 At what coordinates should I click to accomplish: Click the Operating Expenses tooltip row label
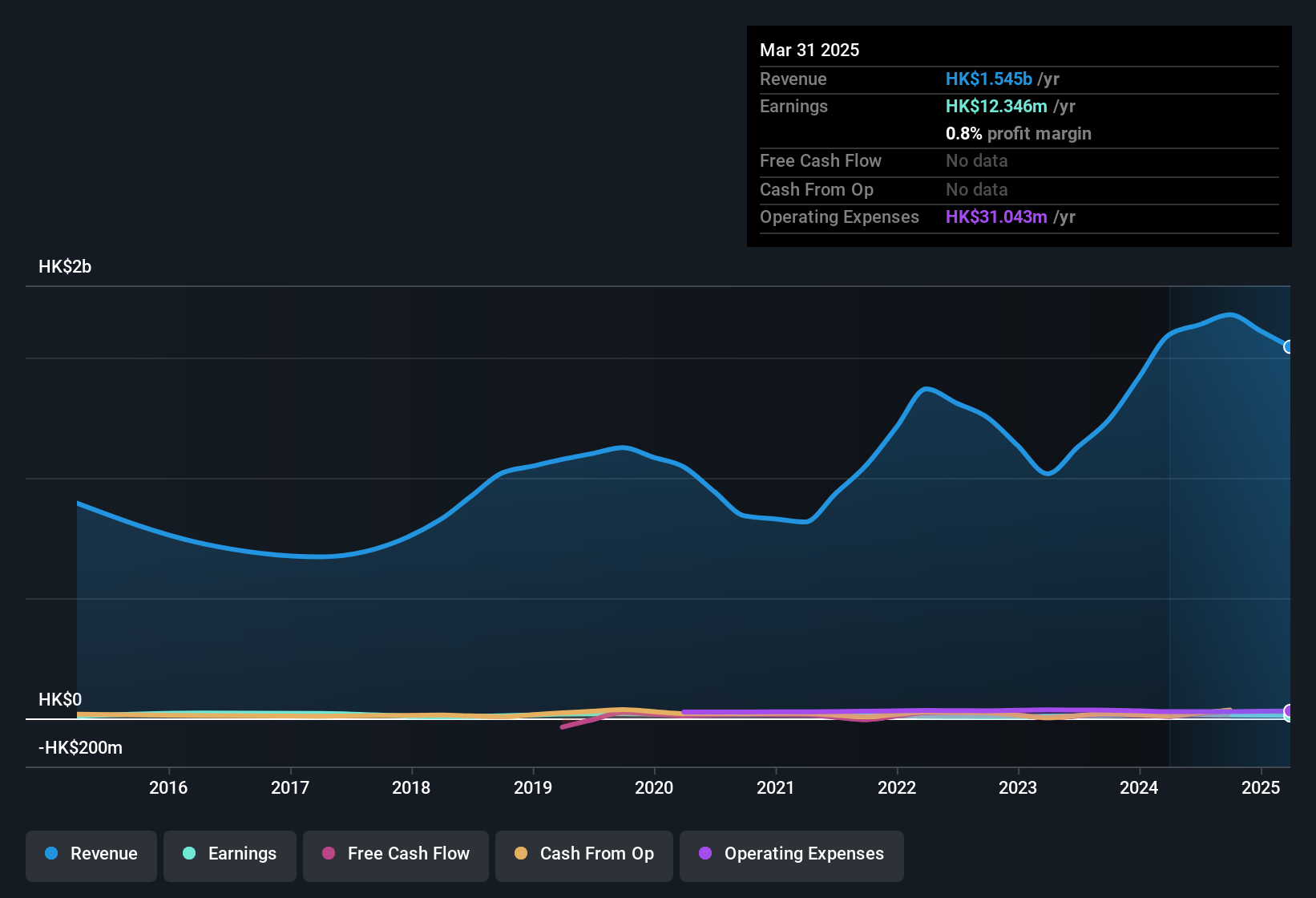839,216
